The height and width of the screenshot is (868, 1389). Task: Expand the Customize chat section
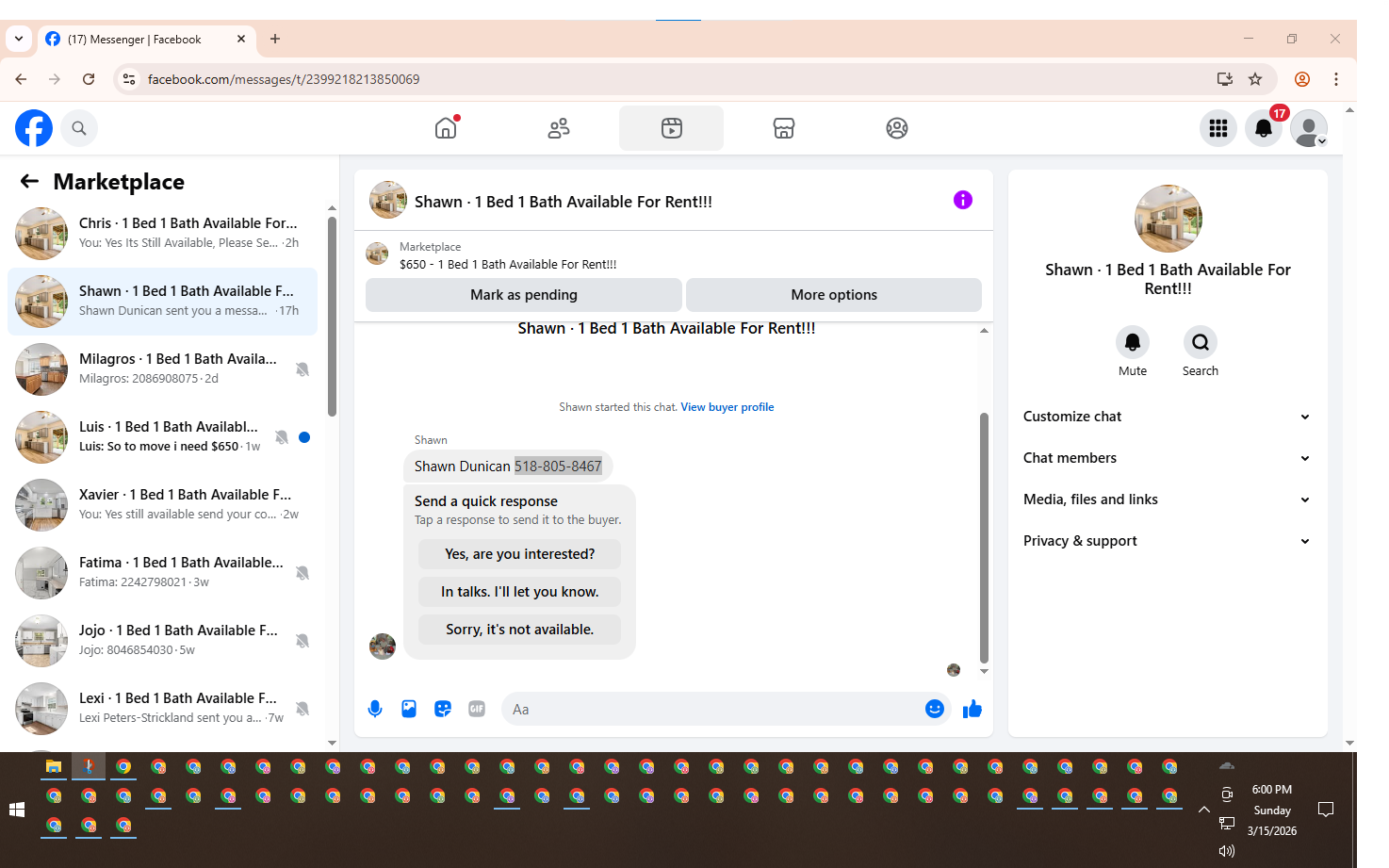tap(1168, 417)
